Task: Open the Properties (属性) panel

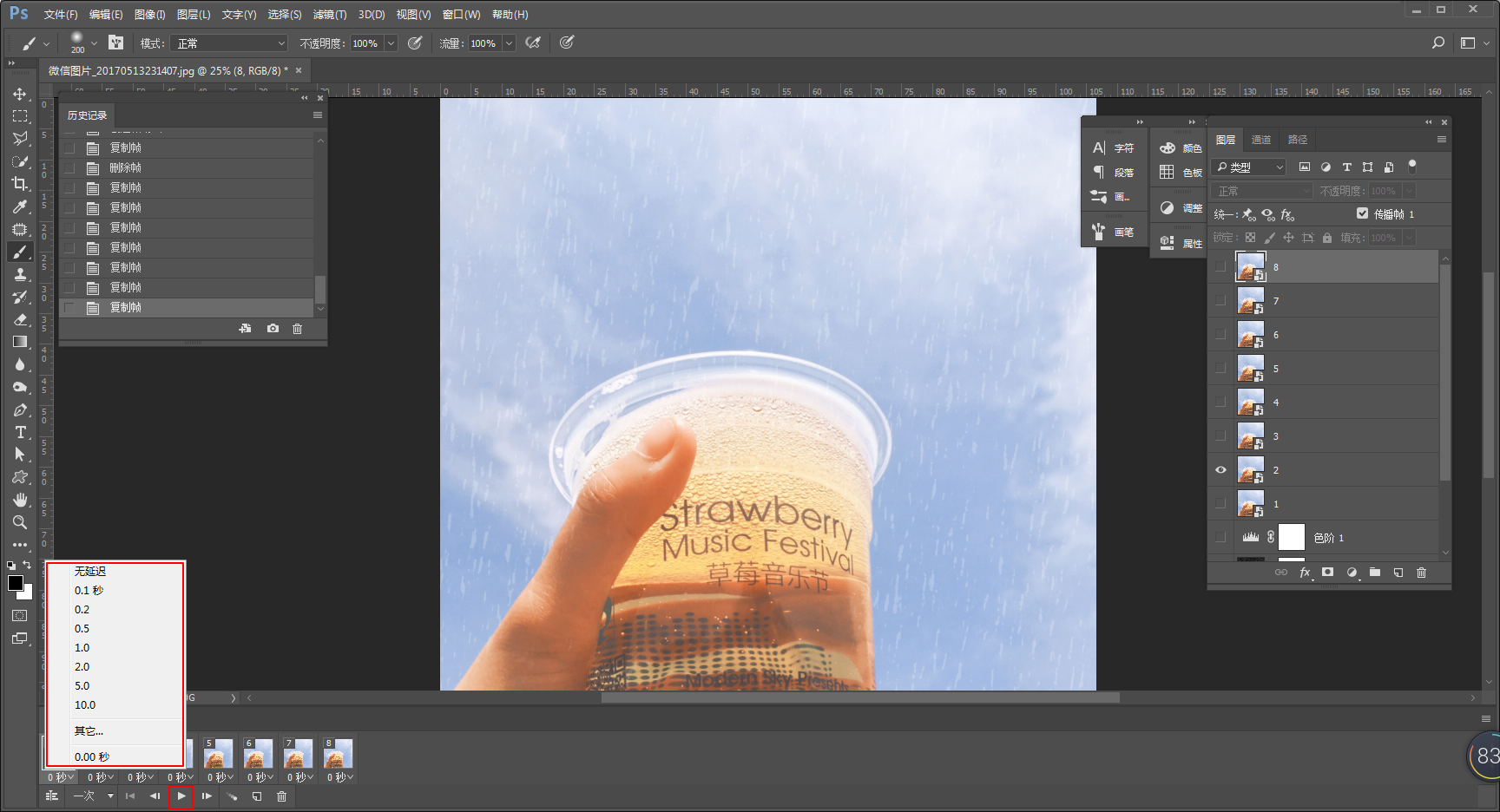Action: tap(1181, 244)
